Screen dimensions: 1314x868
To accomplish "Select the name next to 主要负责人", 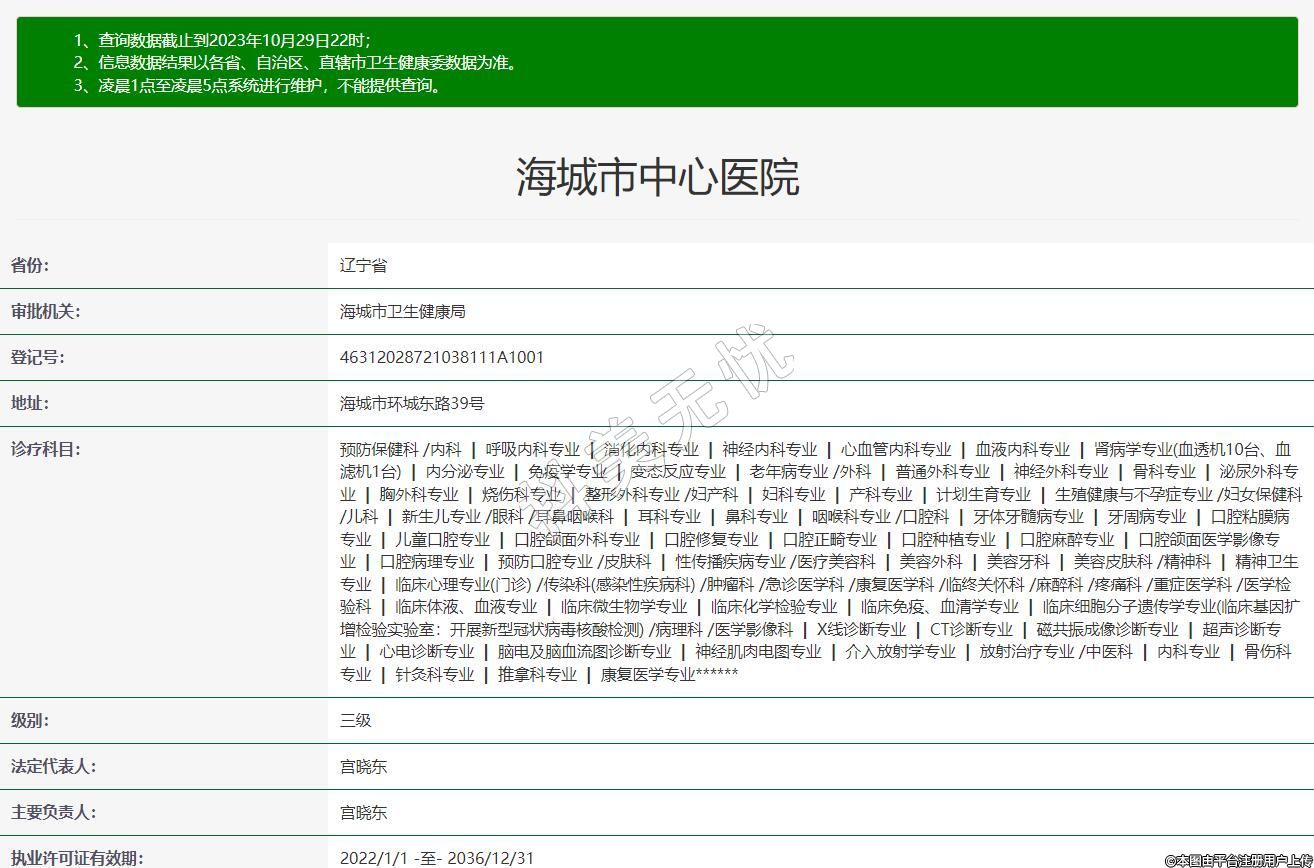I will (x=363, y=812).
